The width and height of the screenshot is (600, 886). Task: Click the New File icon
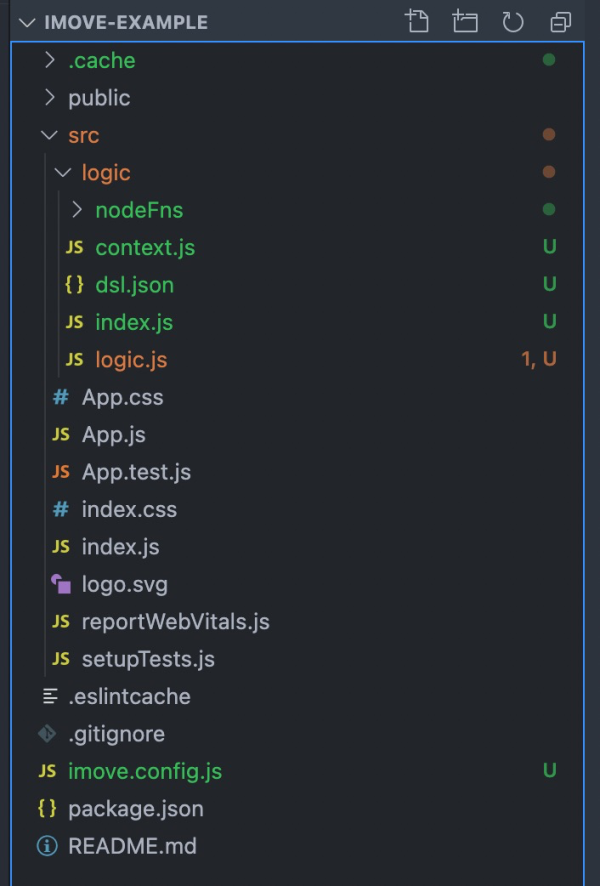coord(417,21)
